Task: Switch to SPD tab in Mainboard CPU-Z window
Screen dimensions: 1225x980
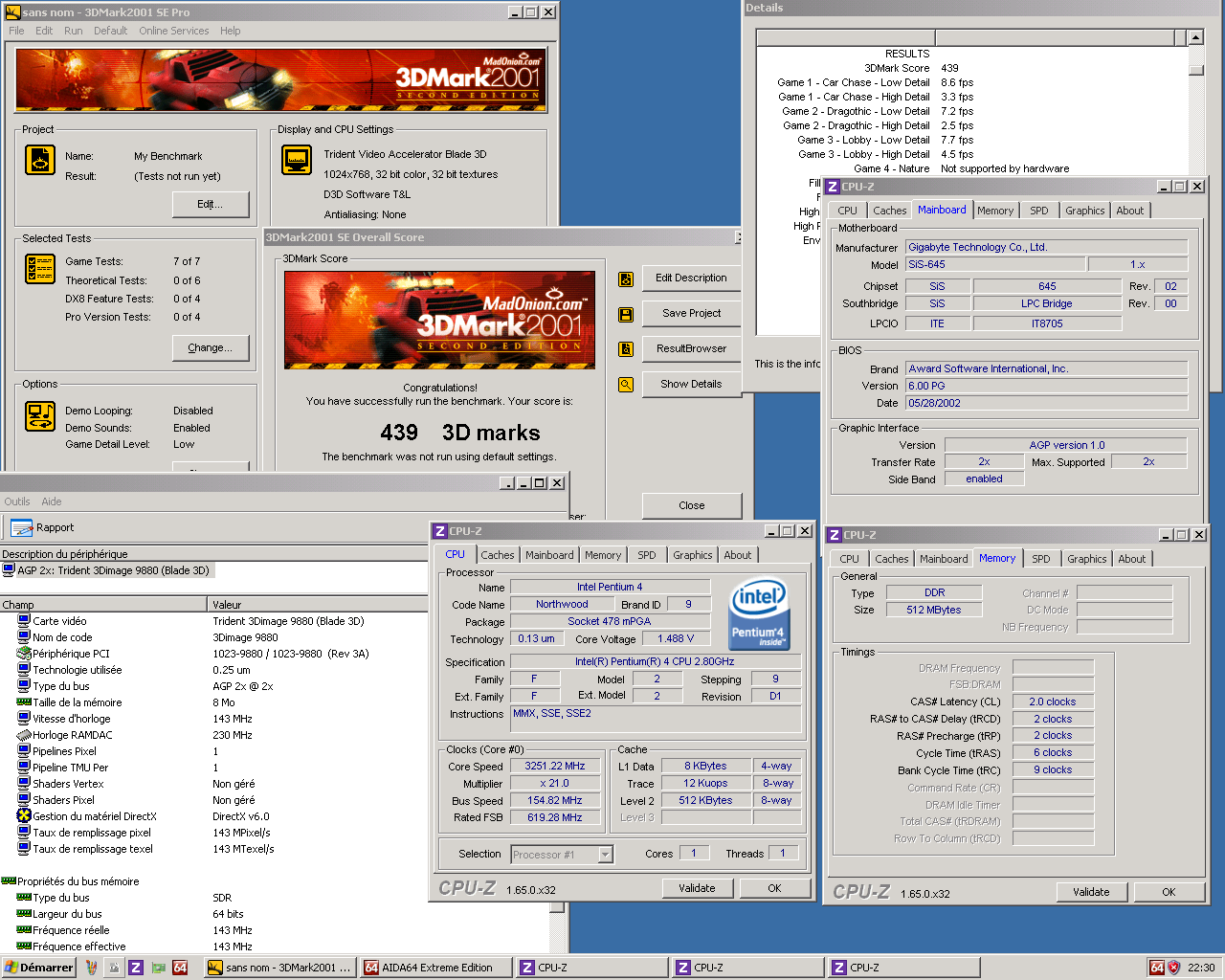Action: pos(1039,211)
